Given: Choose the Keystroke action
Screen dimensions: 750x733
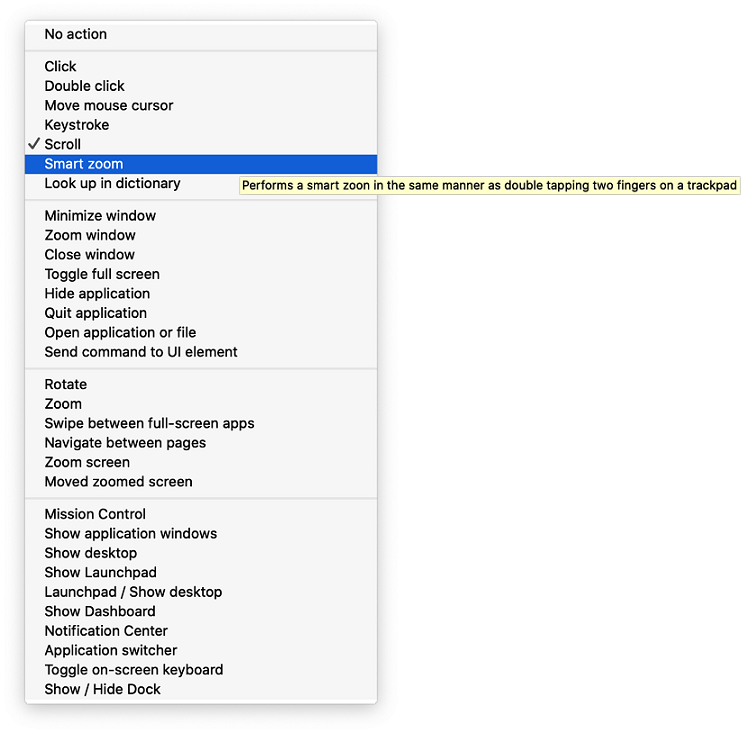Looking at the screenshot, I should (x=201, y=125).
